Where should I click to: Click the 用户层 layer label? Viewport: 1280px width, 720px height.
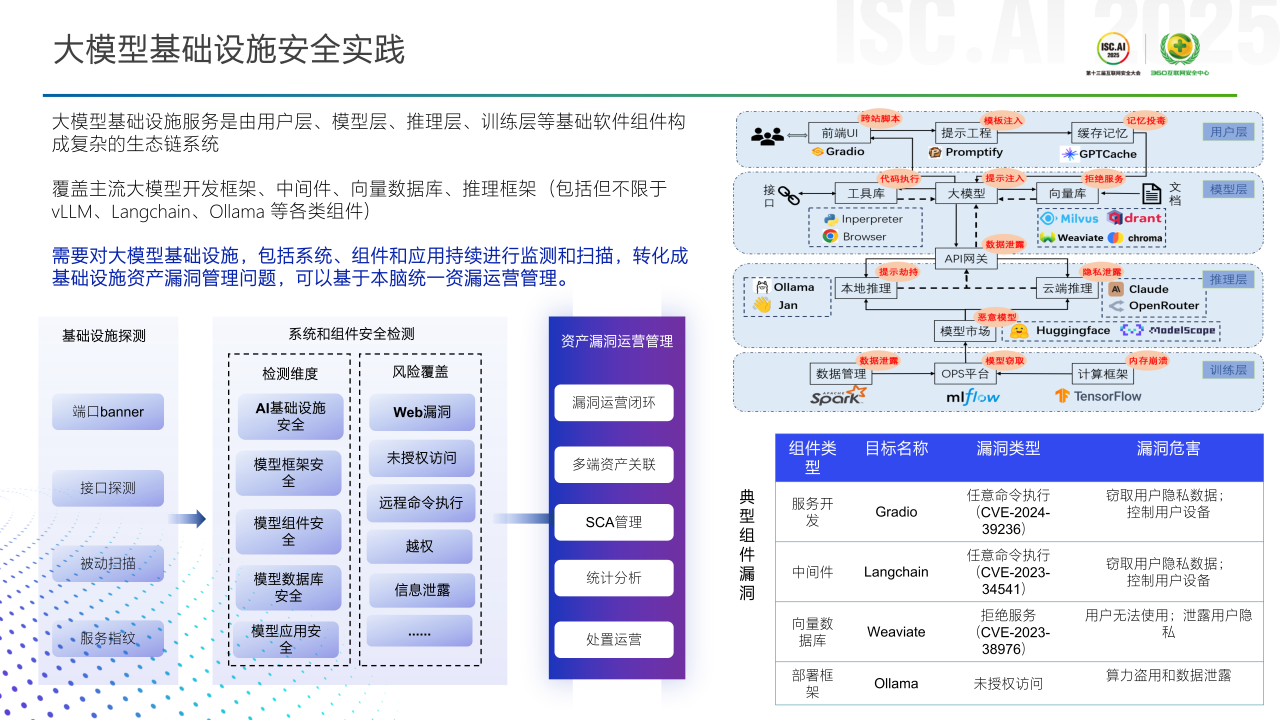(1227, 131)
